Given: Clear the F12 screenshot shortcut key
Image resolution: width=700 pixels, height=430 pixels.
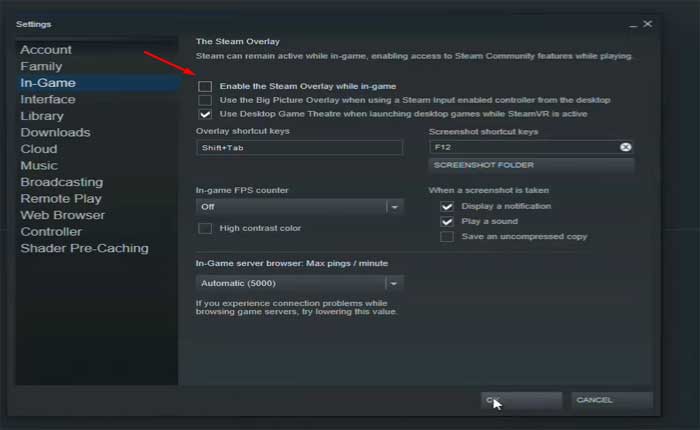Looking at the screenshot, I should 626,147.
